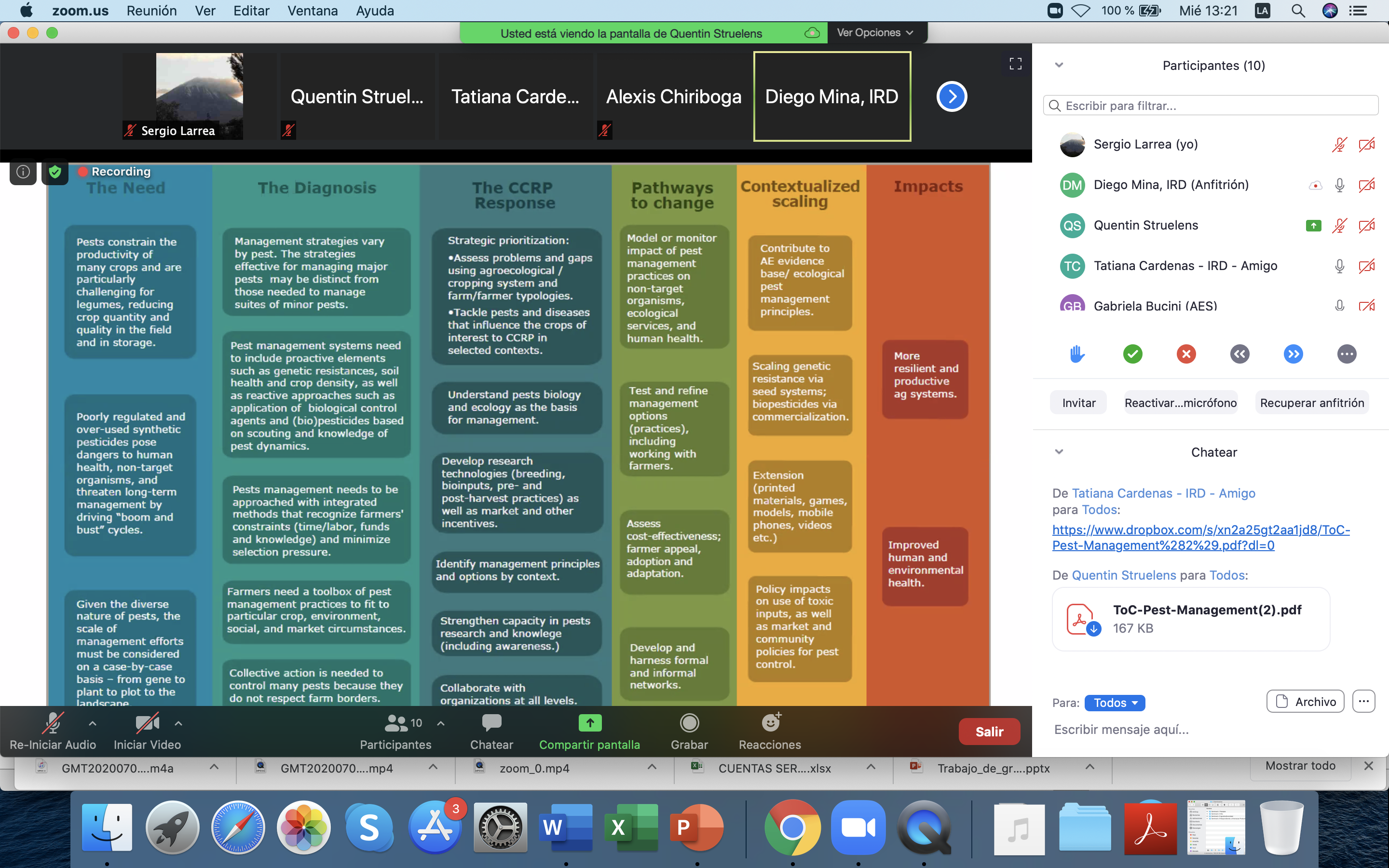The height and width of the screenshot is (868, 1389).
Task: Click the green encryption shield icon
Action: click(x=55, y=172)
